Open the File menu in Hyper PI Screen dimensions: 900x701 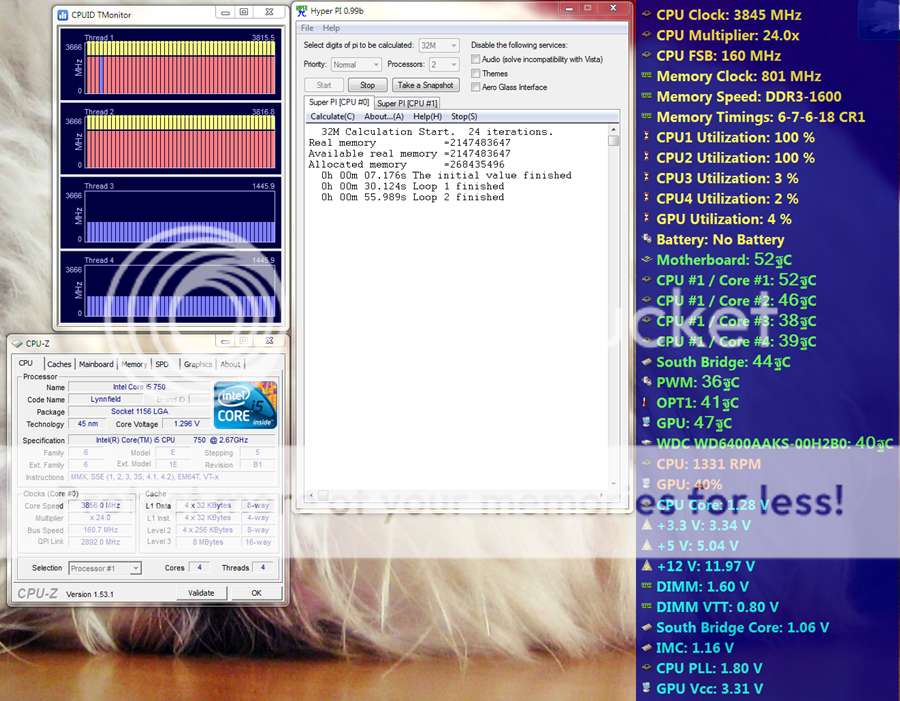click(x=308, y=28)
